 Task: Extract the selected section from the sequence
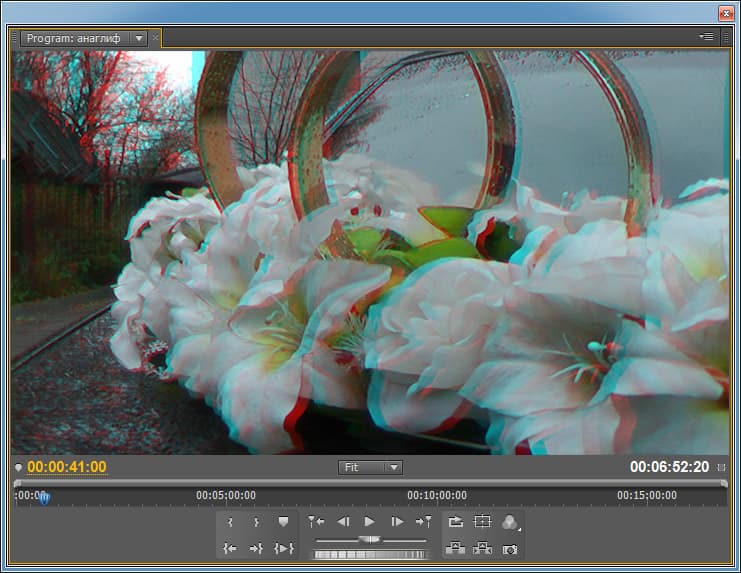coord(482,548)
